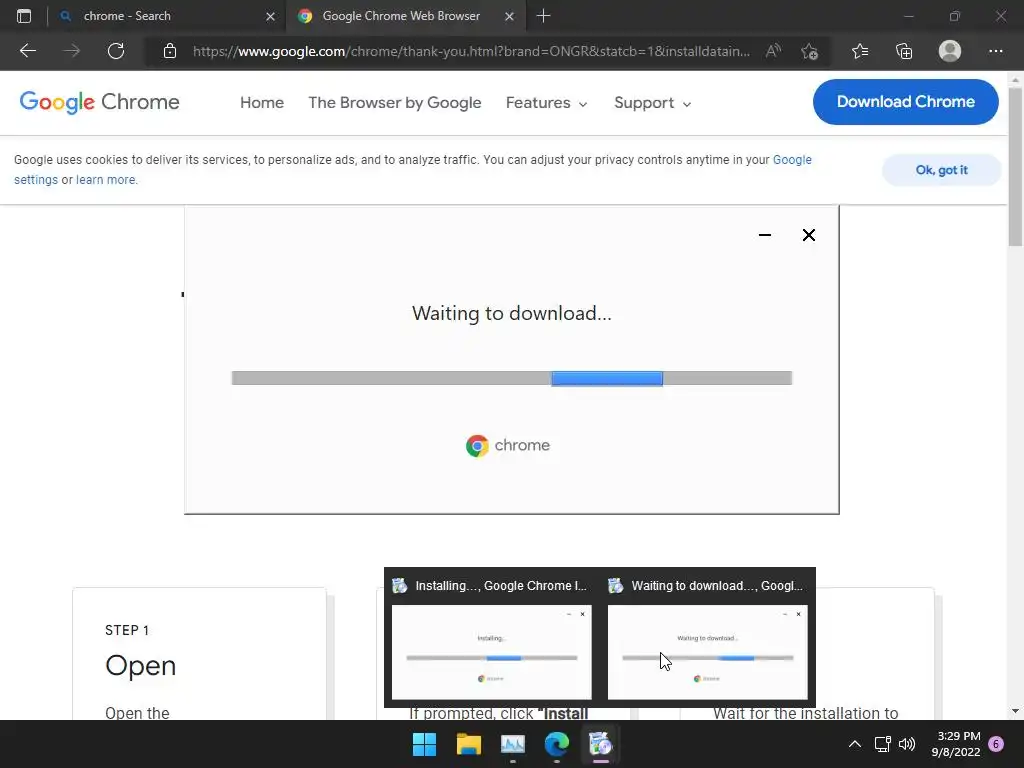Click the STEP 1 label text
Screen dimensions: 1024x768
127,630
